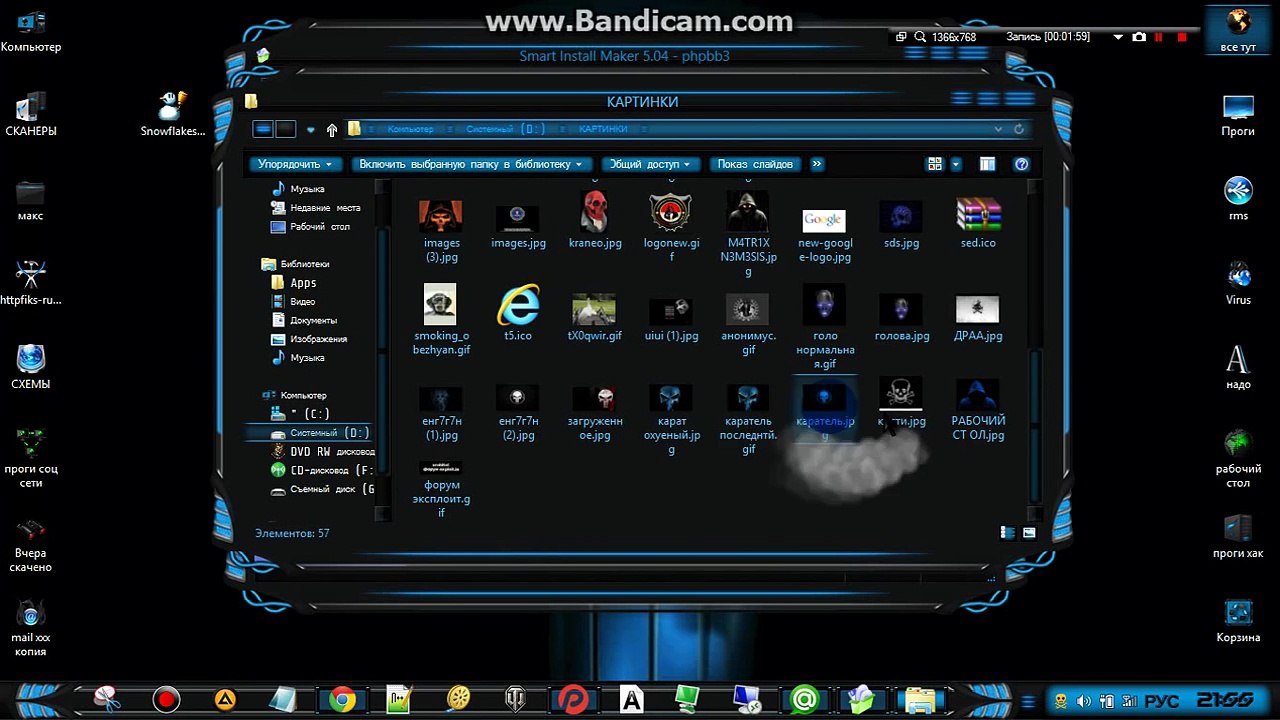Open file explorer folder taskbar icon
1280x720 pixels.
[x=920, y=699]
